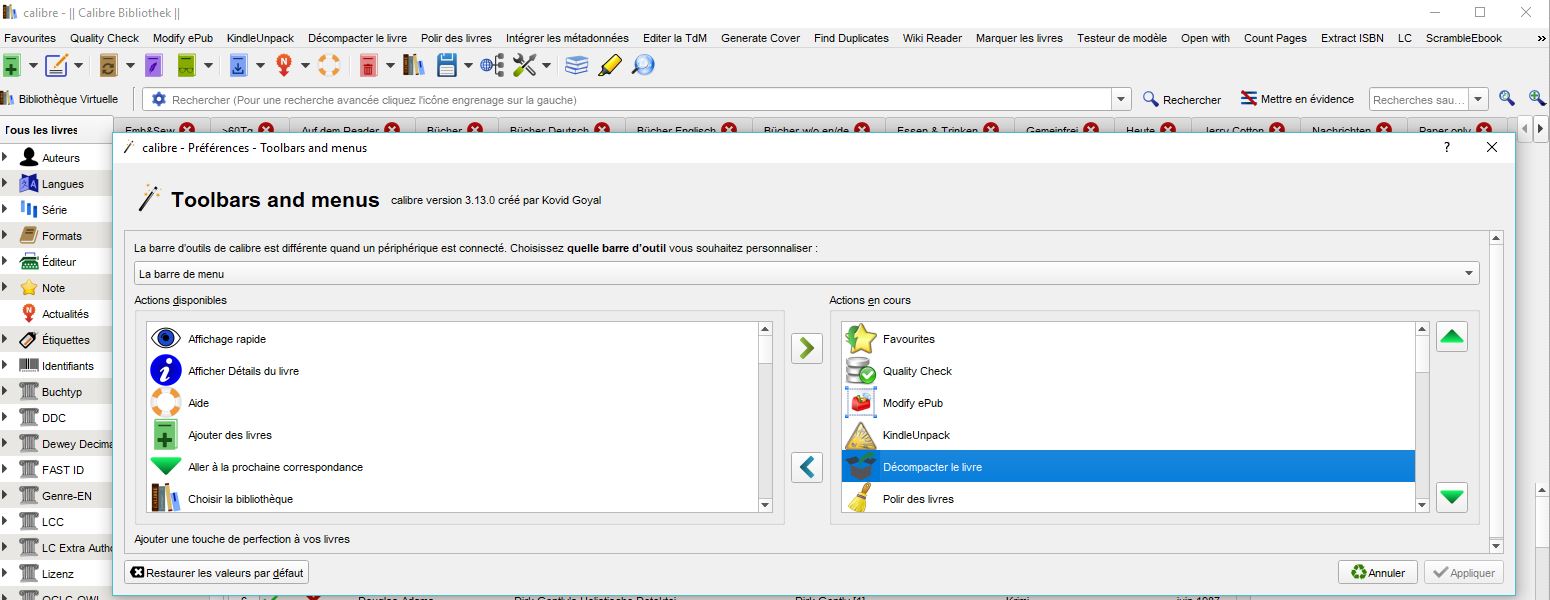This screenshot has height=600, width=1550.
Task: Click the Save to disk floppy icon
Action: 447,66
